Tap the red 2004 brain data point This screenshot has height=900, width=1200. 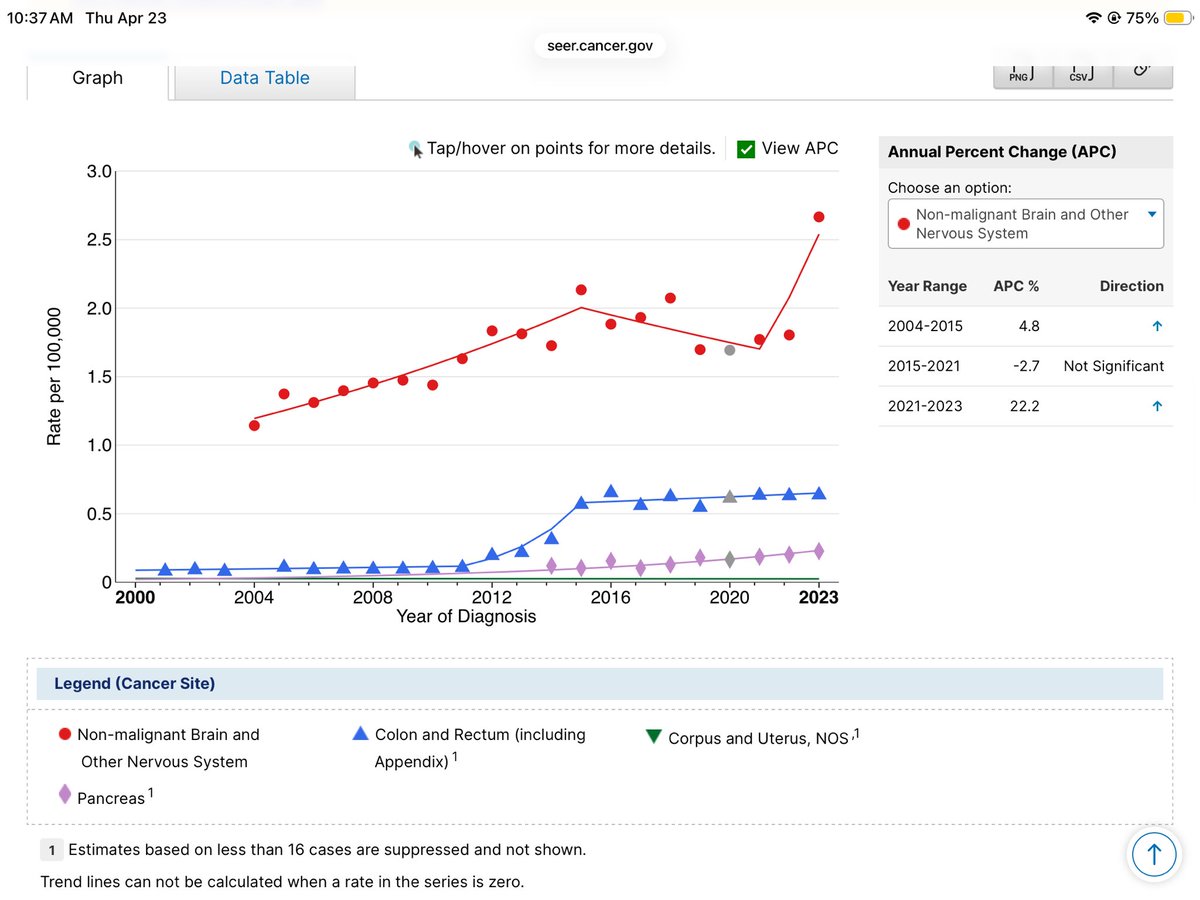click(254, 425)
